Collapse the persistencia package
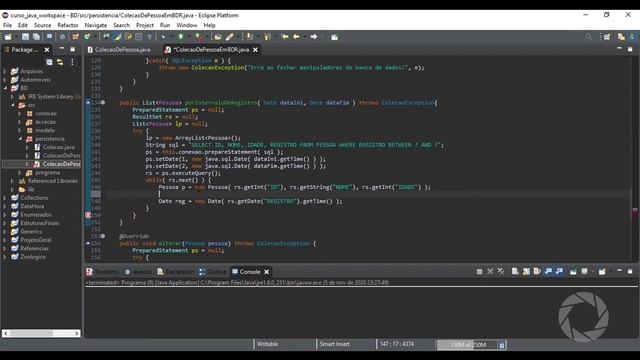The image size is (640, 360). [x=20, y=139]
